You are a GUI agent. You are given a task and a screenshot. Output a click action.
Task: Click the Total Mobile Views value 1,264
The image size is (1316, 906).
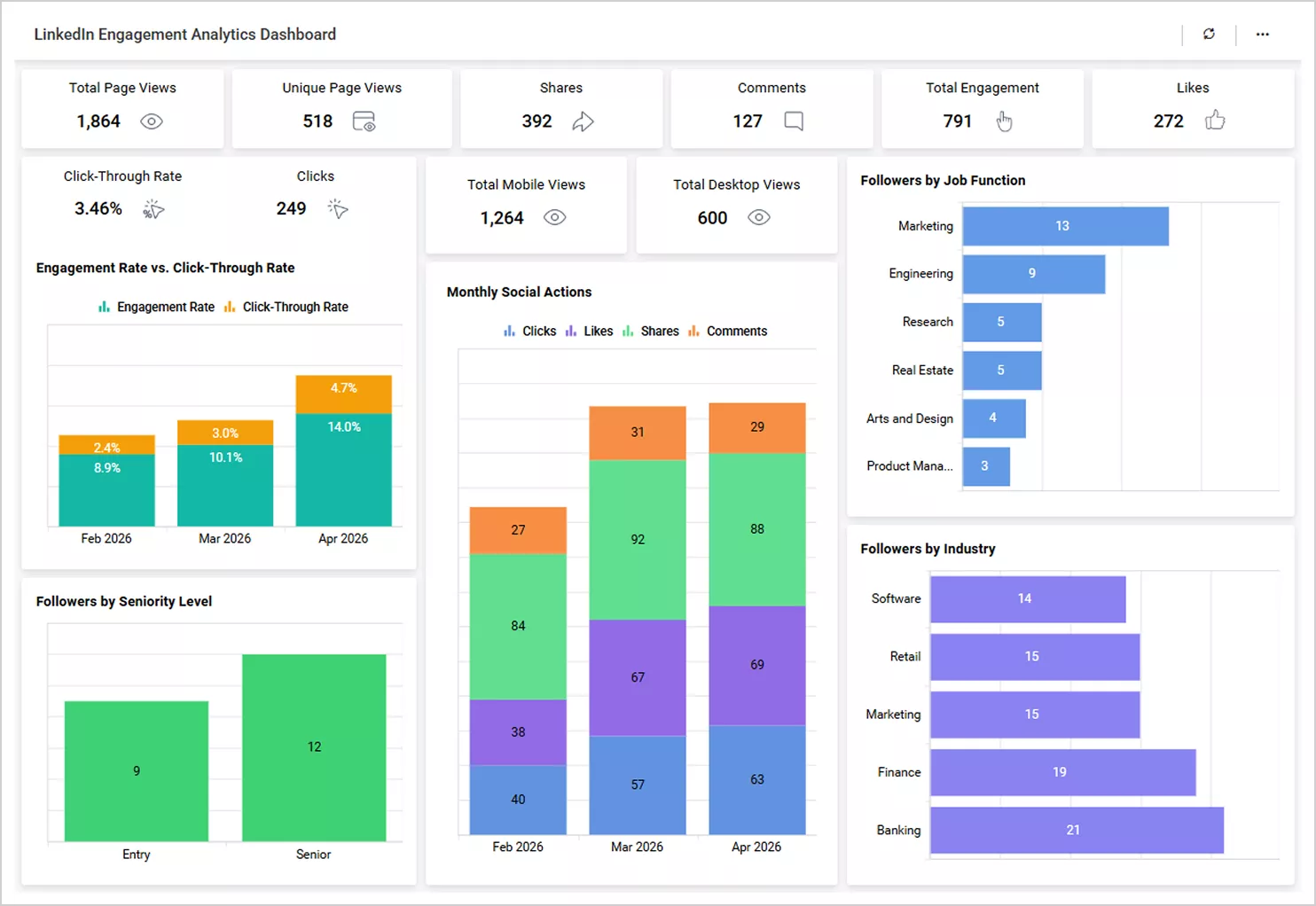pyautogui.click(x=502, y=218)
